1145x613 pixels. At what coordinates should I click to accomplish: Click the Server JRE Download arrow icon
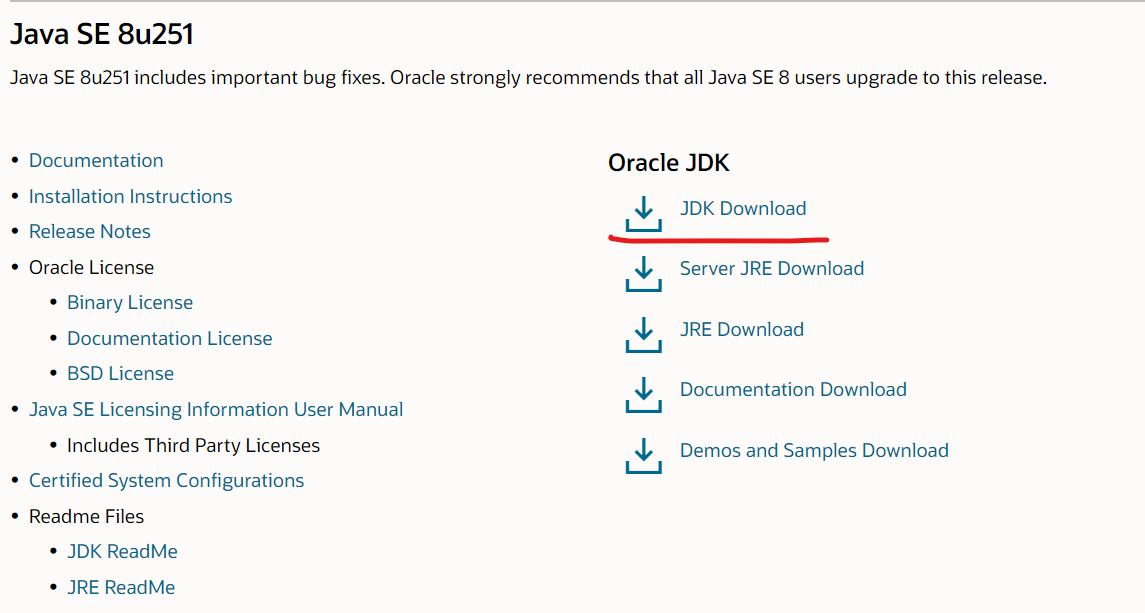tap(643, 274)
